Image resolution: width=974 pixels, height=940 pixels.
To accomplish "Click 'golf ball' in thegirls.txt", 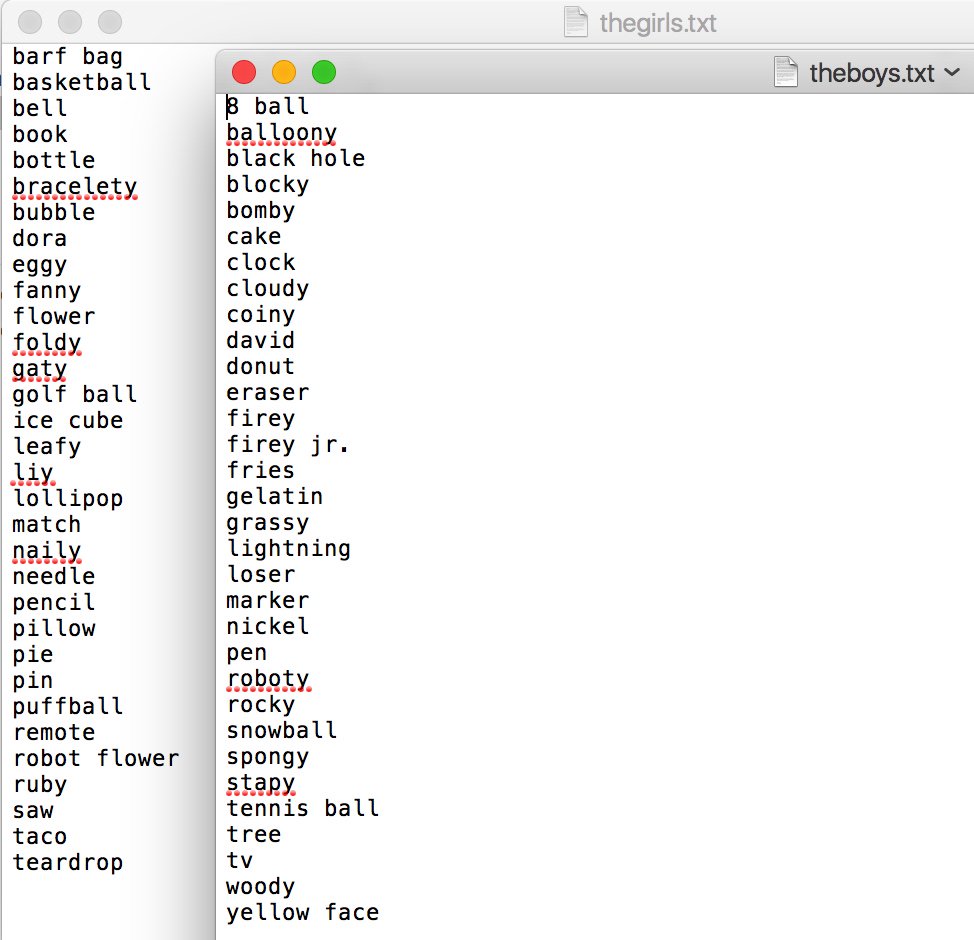I will (75, 395).
